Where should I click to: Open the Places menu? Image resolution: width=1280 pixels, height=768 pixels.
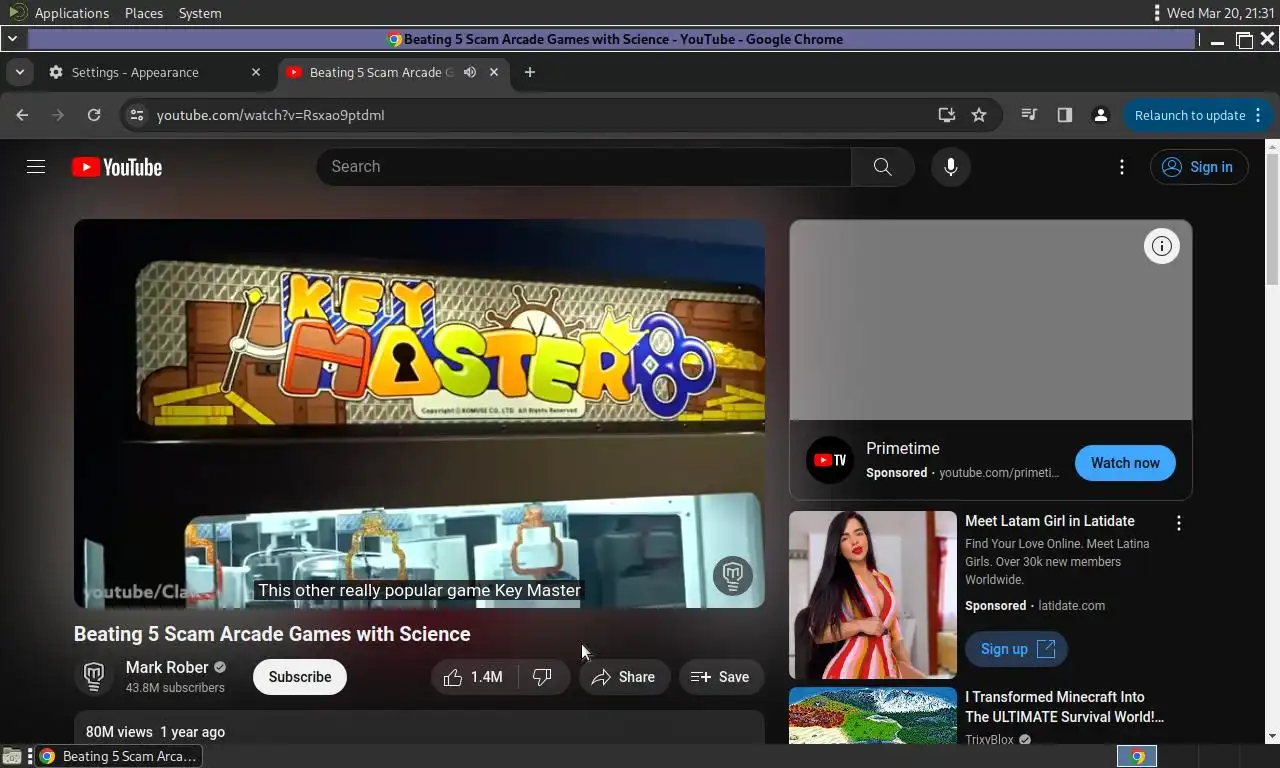pos(144,13)
